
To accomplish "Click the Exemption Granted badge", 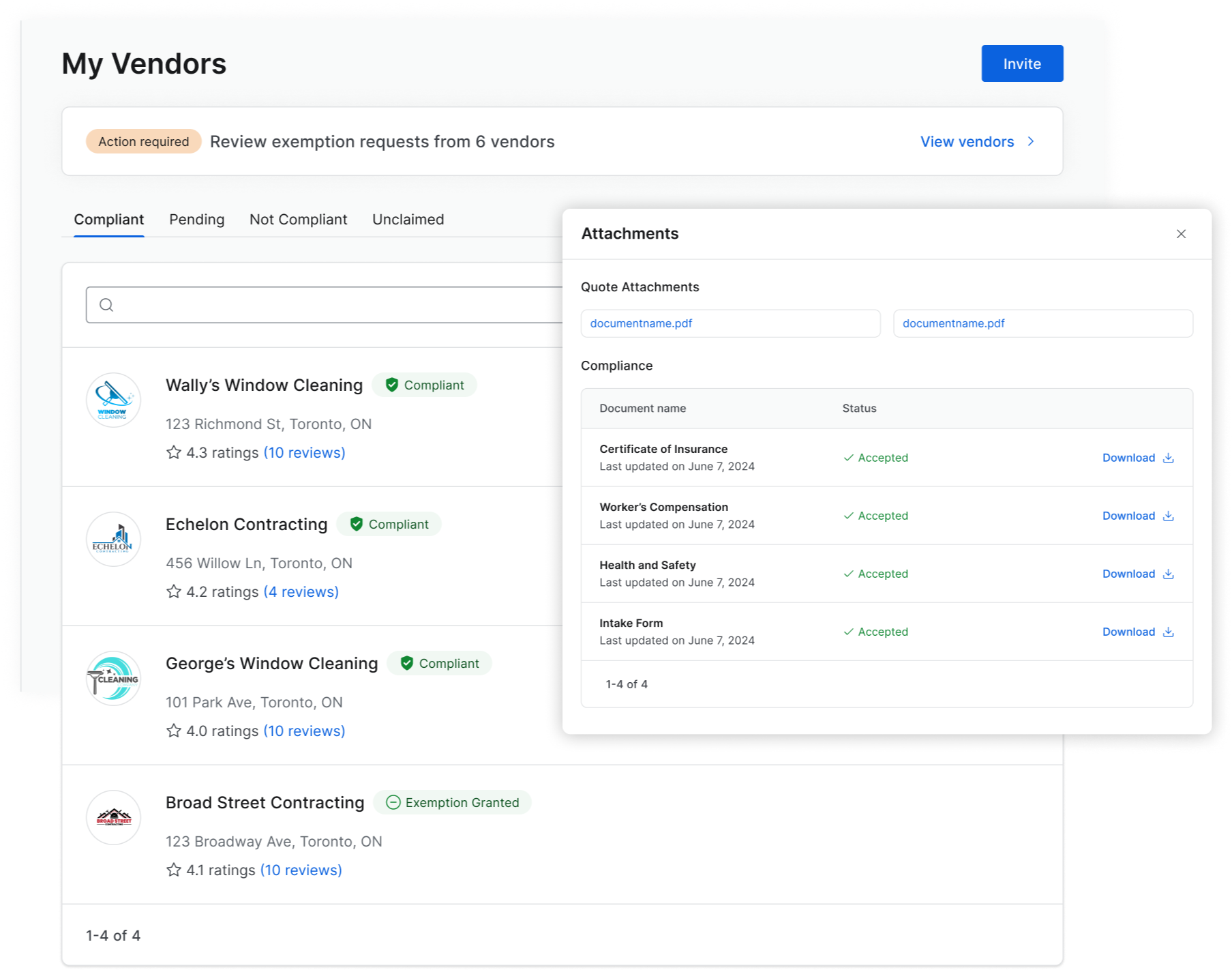I will pos(452,802).
